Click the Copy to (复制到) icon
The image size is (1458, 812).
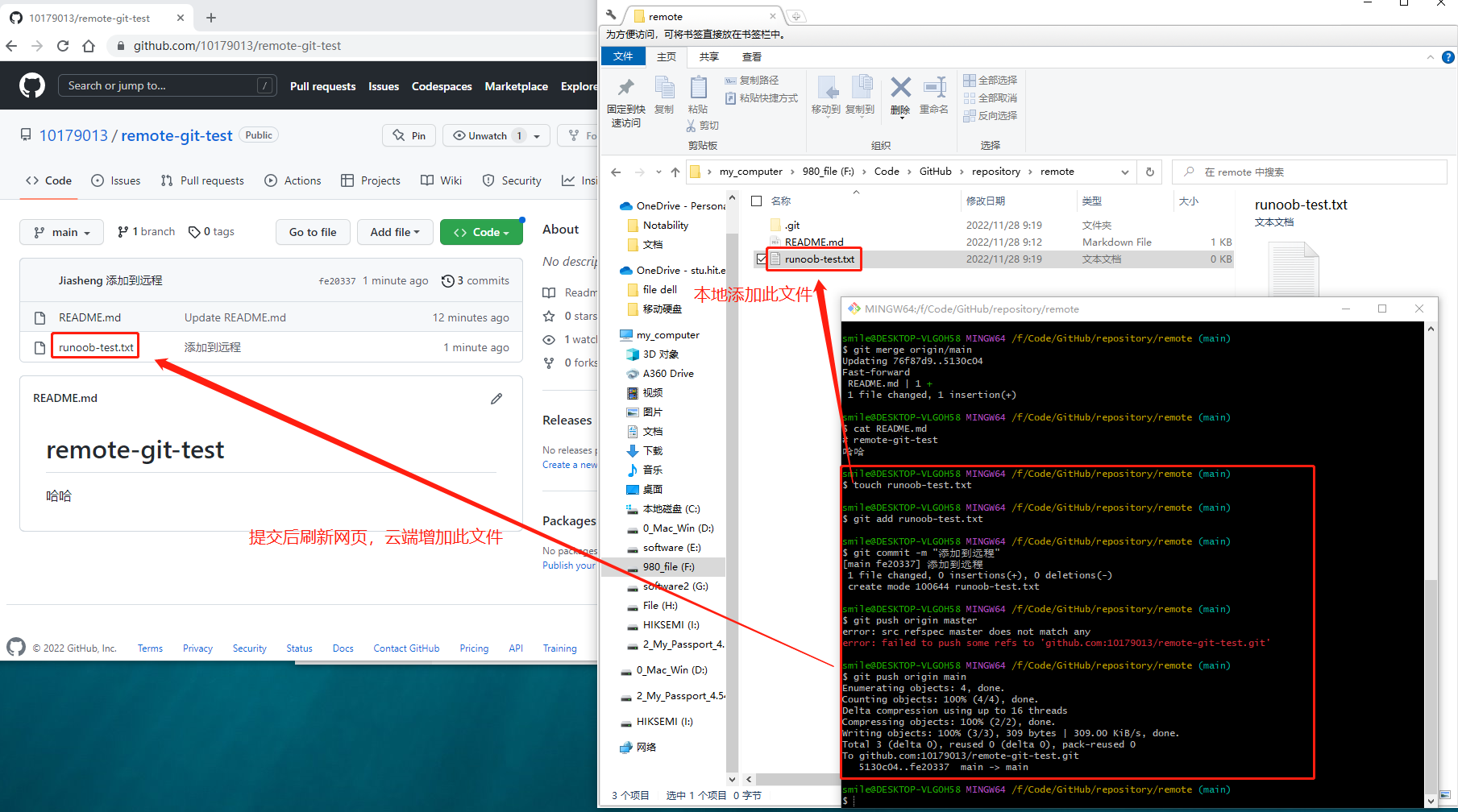pyautogui.click(x=860, y=95)
